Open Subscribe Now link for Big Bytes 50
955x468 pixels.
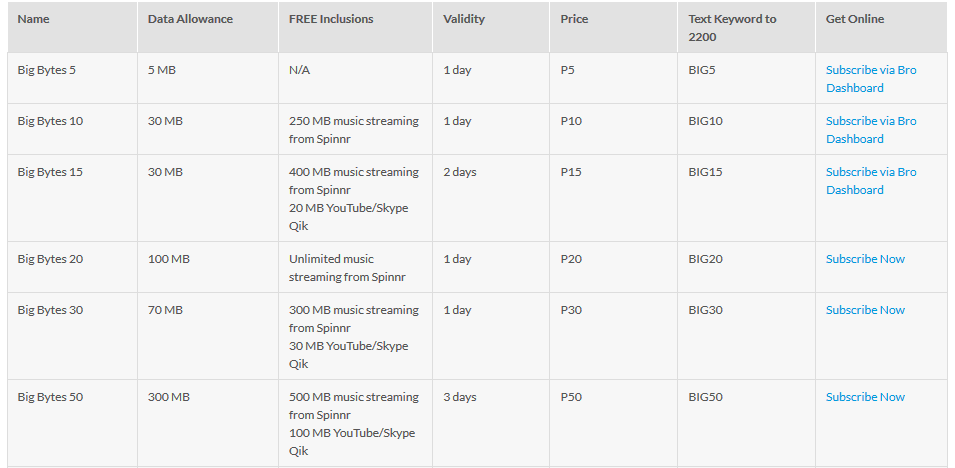[865, 397]
